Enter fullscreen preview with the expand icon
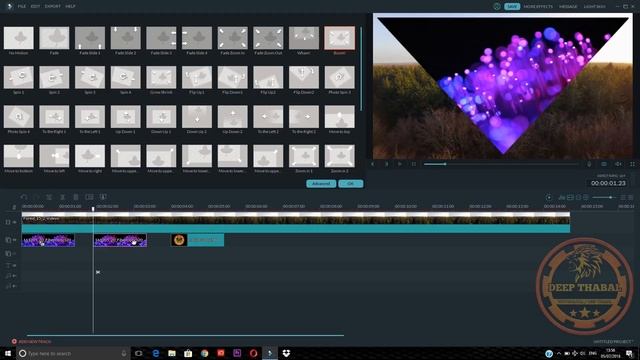 pos(632,164)
